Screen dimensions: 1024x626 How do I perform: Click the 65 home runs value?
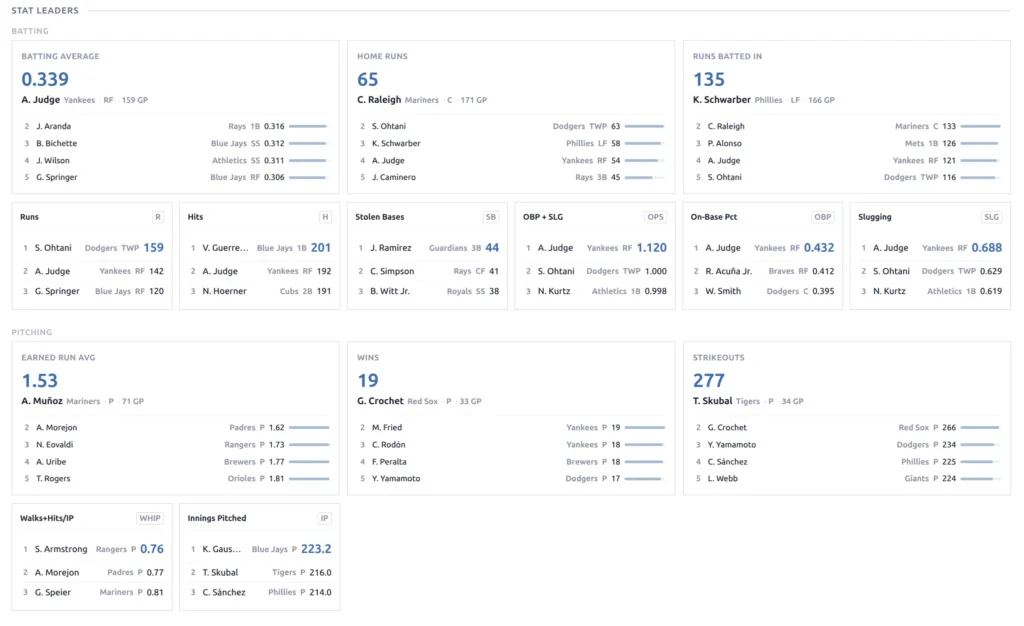pyautogui.click(x=367, y=79)
